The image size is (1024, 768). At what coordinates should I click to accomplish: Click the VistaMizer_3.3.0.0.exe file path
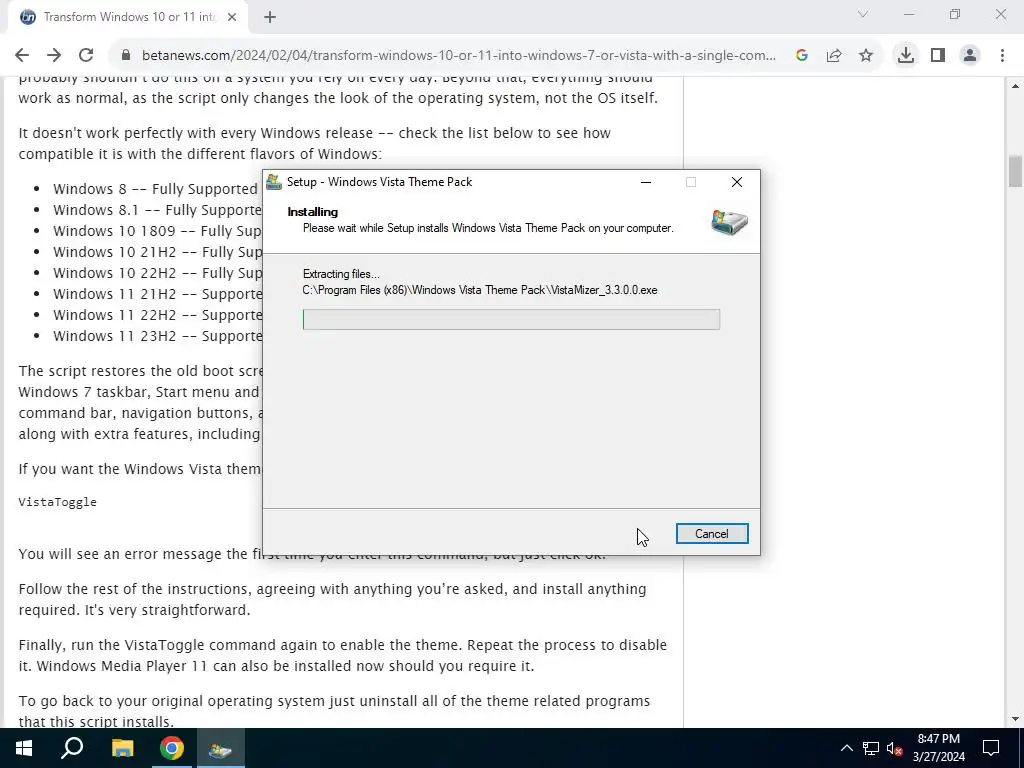pos(480,290)
